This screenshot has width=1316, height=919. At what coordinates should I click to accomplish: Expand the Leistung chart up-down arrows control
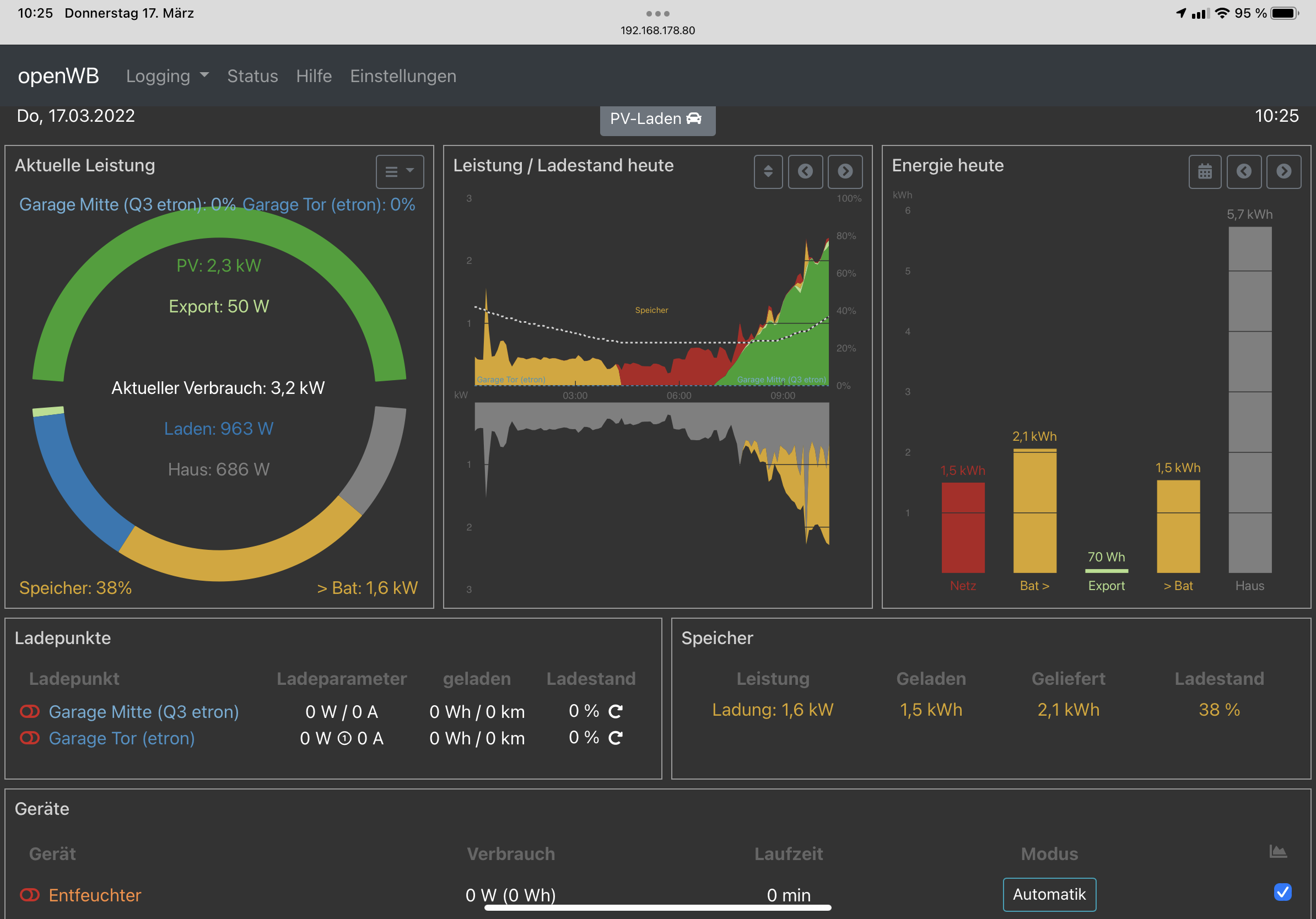click(768, 171)
